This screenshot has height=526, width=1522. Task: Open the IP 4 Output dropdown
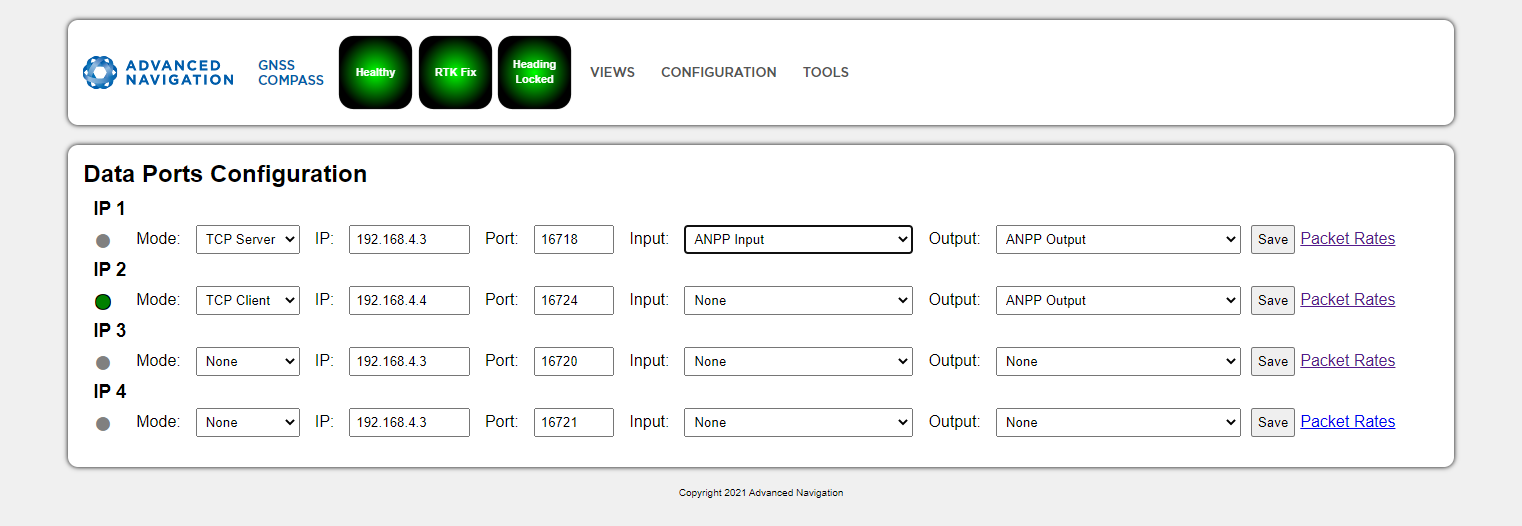(1118, 422)
